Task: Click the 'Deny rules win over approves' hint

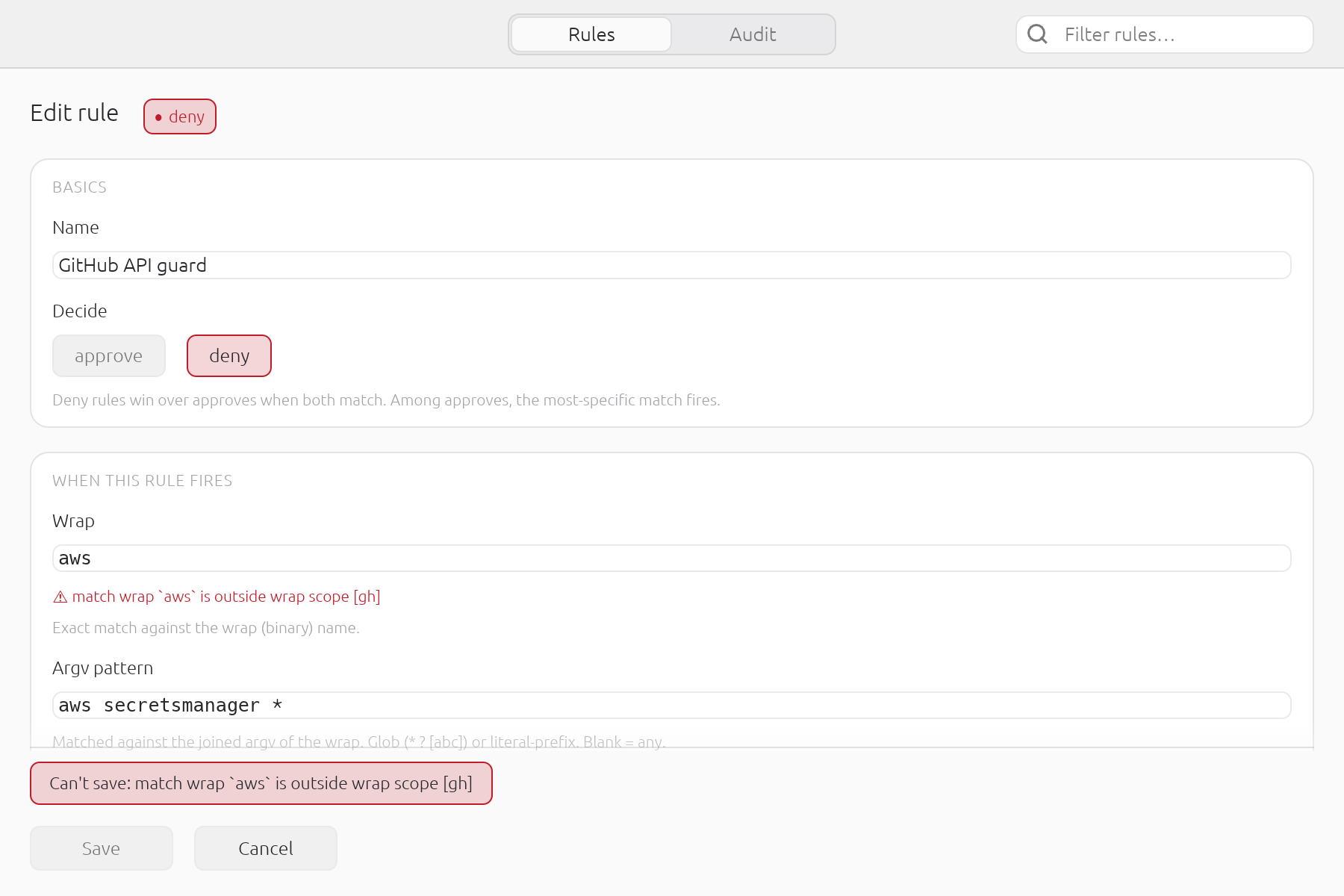Action: pos(386,400)
